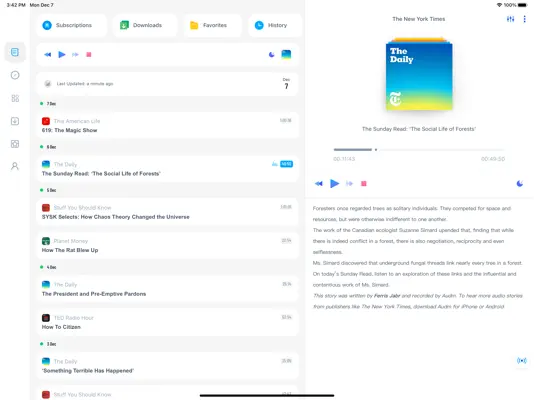The width and height of the screenshot is (534, 400).
Task: Open The President and Pre-Emptive Pardons episode
Action: click(167, 289)
